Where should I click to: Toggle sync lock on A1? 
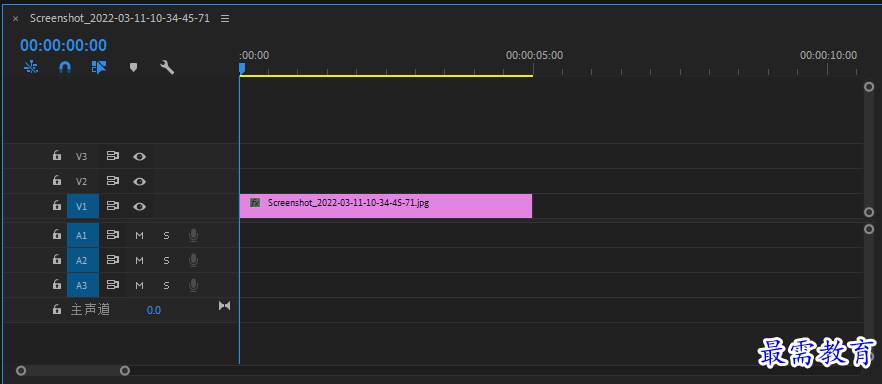point(113,234)
